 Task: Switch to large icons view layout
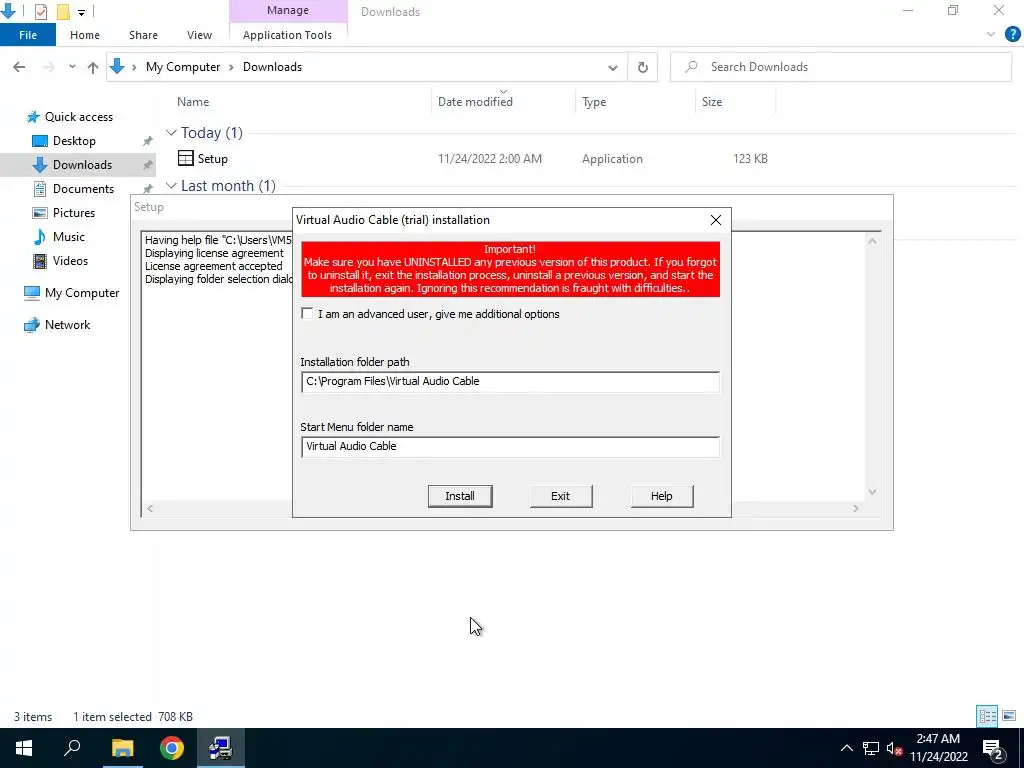pyautogui.click(x=1009, y=716)
